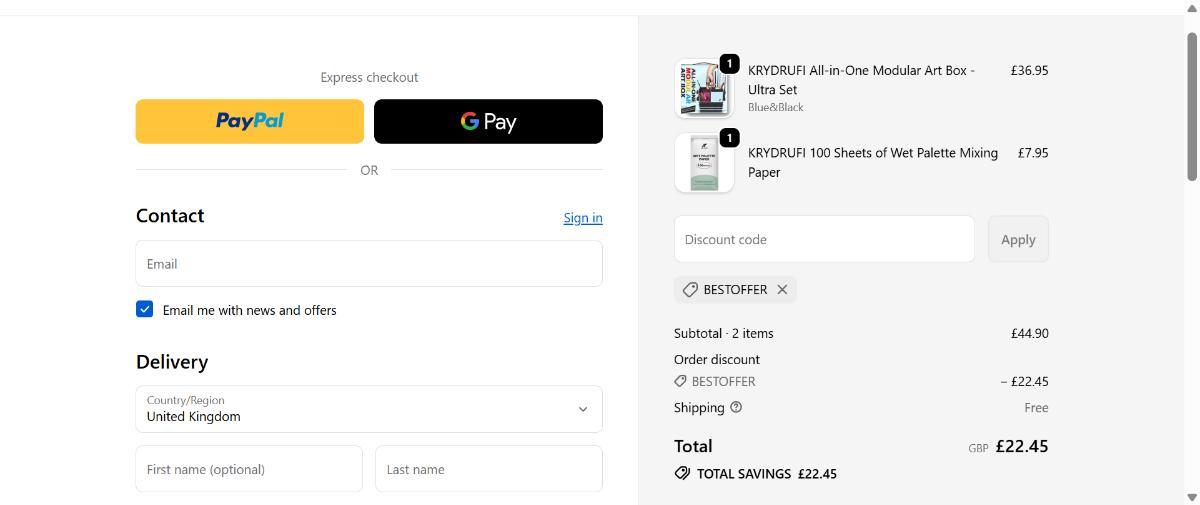The image size is (1200, 505).
Task: Pay with PayPal express checkout
Action: pyautogui.click(x=250, y=121)
